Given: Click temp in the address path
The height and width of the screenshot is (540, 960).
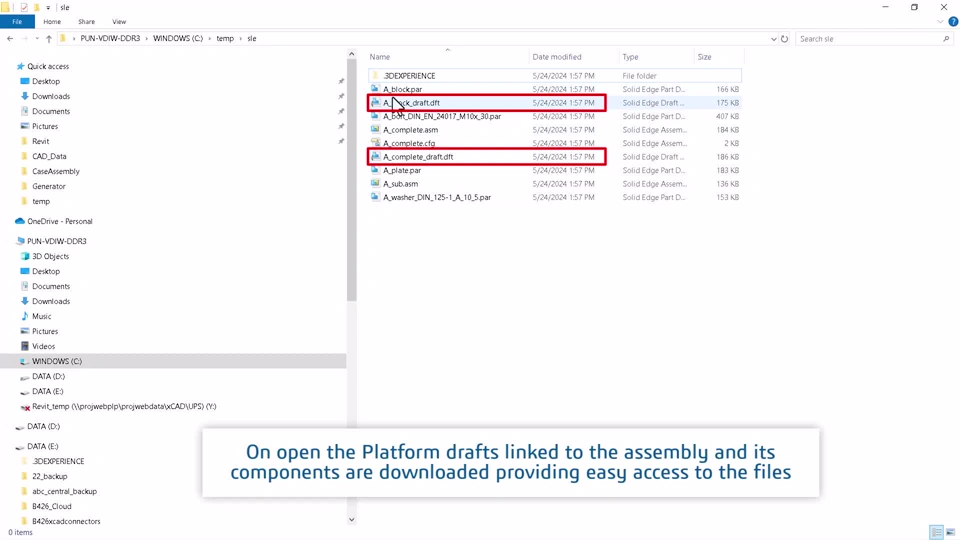Looking at the screenshot, I should click(x=225, y=39).
